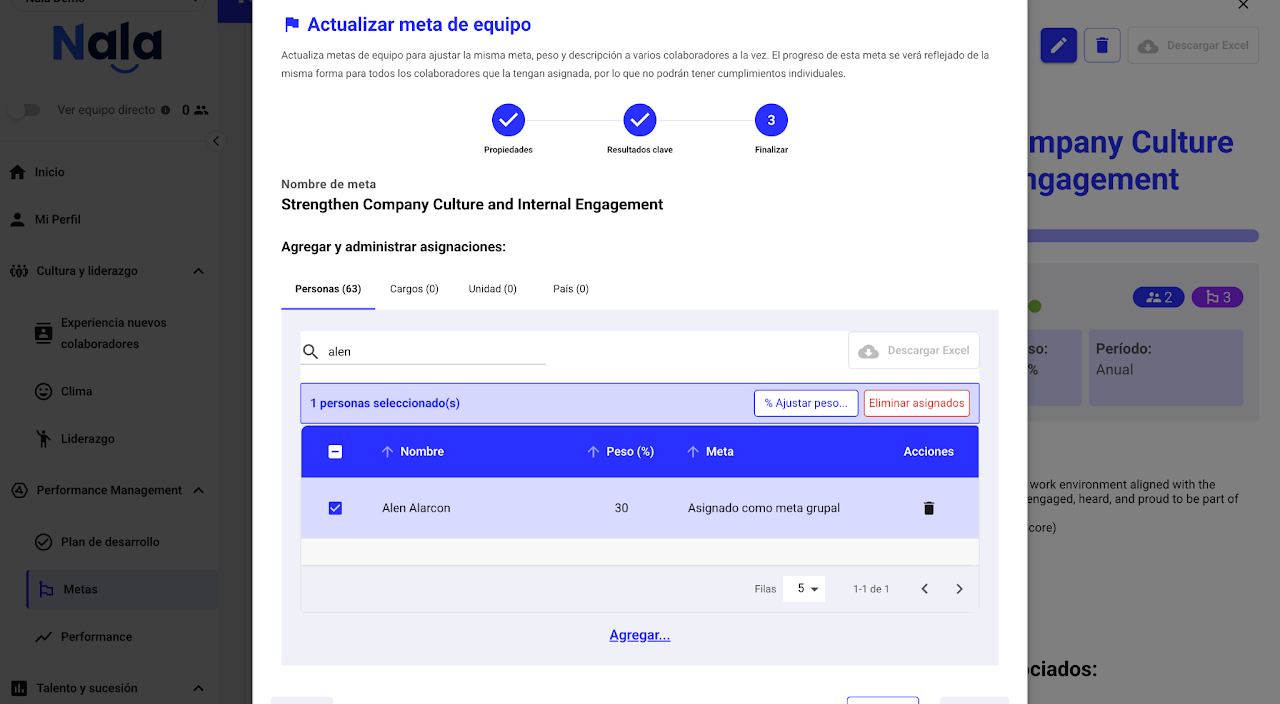Toggle the Ver equipo directo switch

point(25,110)
